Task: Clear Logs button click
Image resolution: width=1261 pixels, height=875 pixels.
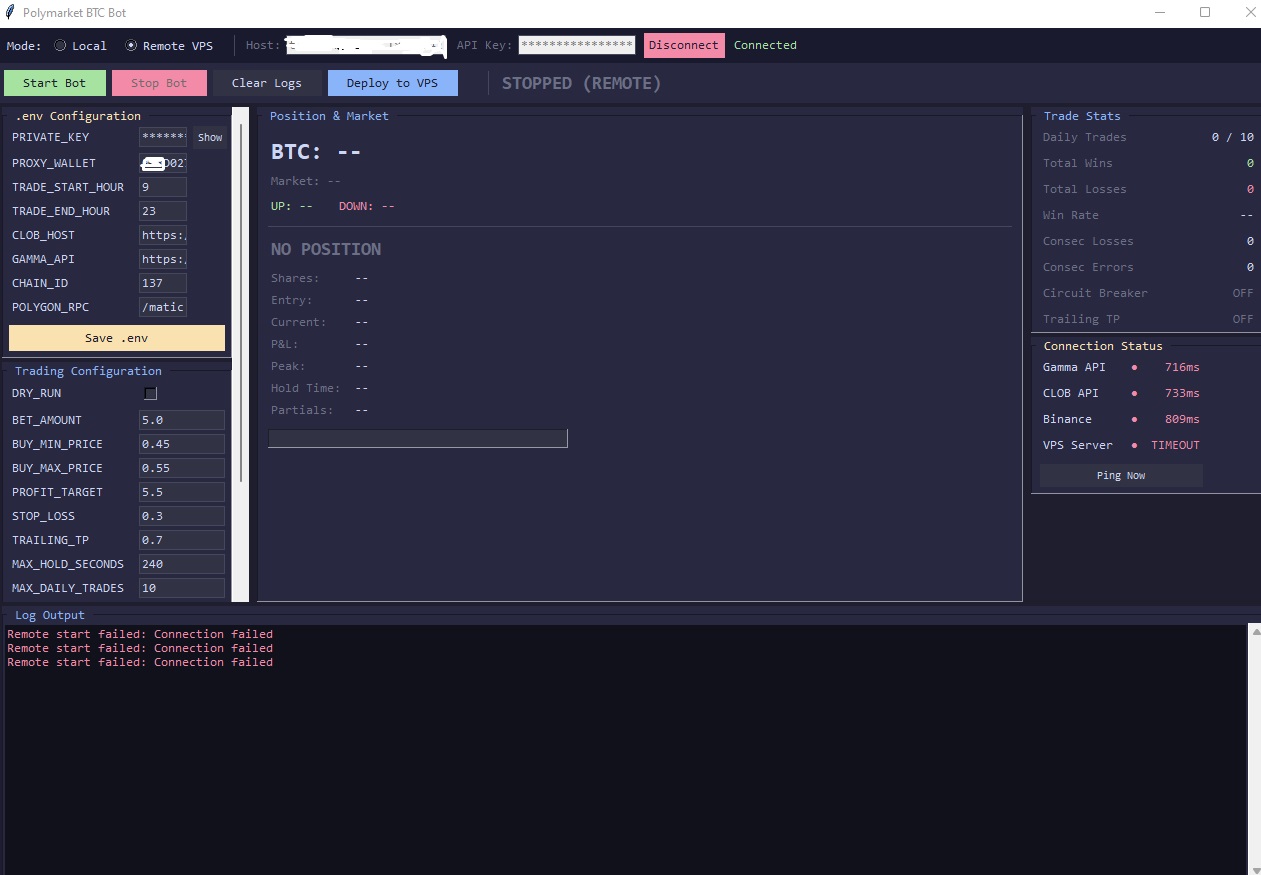Action: click(x=267, y=83)
